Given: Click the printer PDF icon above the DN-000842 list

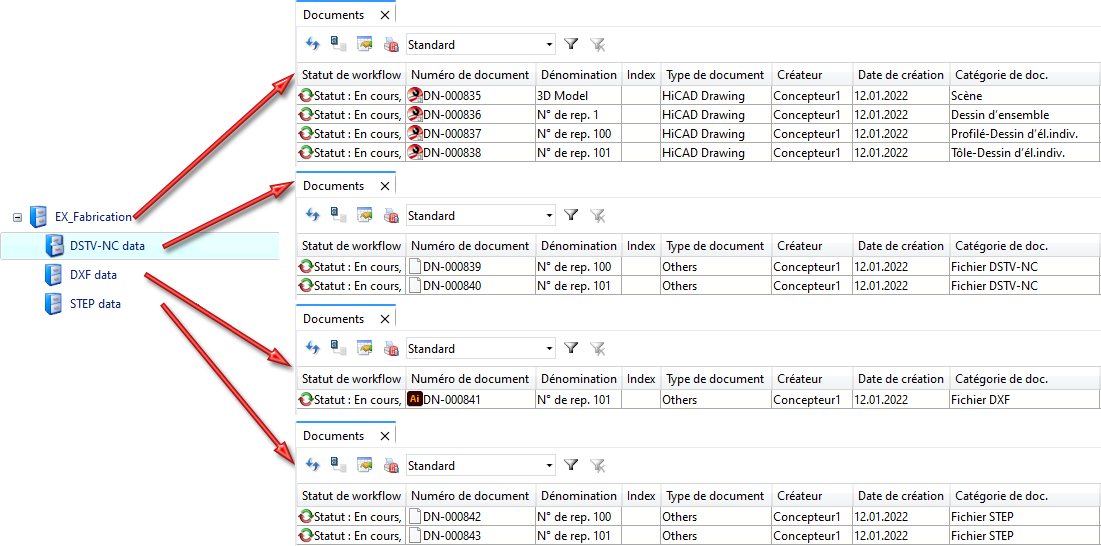Looking at the screenshot, I should pyautogui.click(x=390, y=466).
